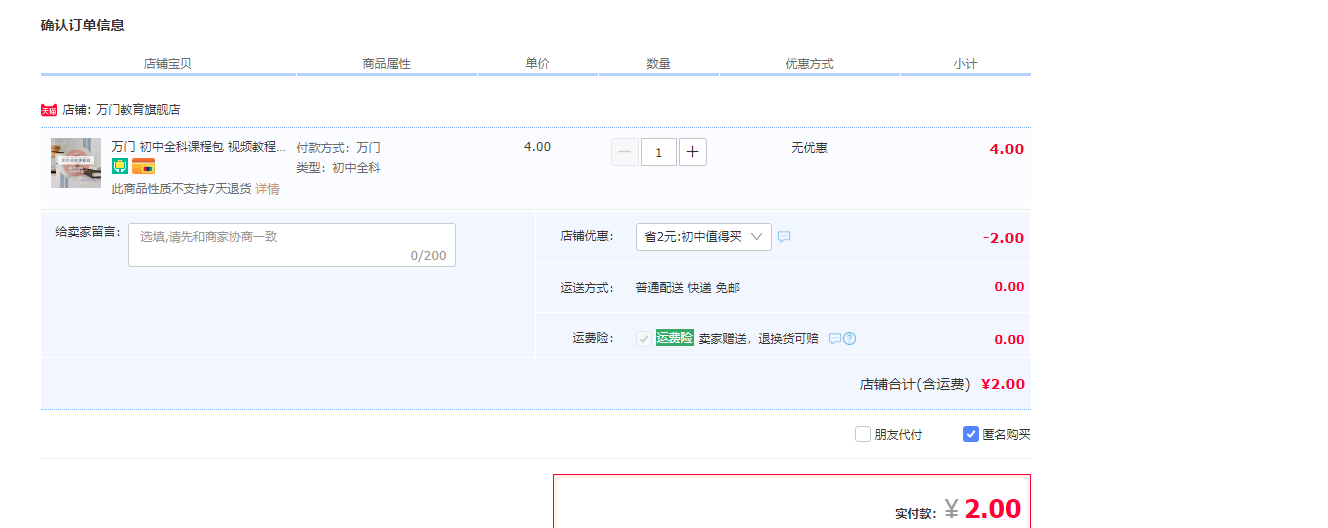This screenshot has height=528, width=1328.
Task: Click the chat bubble icon beside 店铺优惠 dropdown
Action: [784, 237]
